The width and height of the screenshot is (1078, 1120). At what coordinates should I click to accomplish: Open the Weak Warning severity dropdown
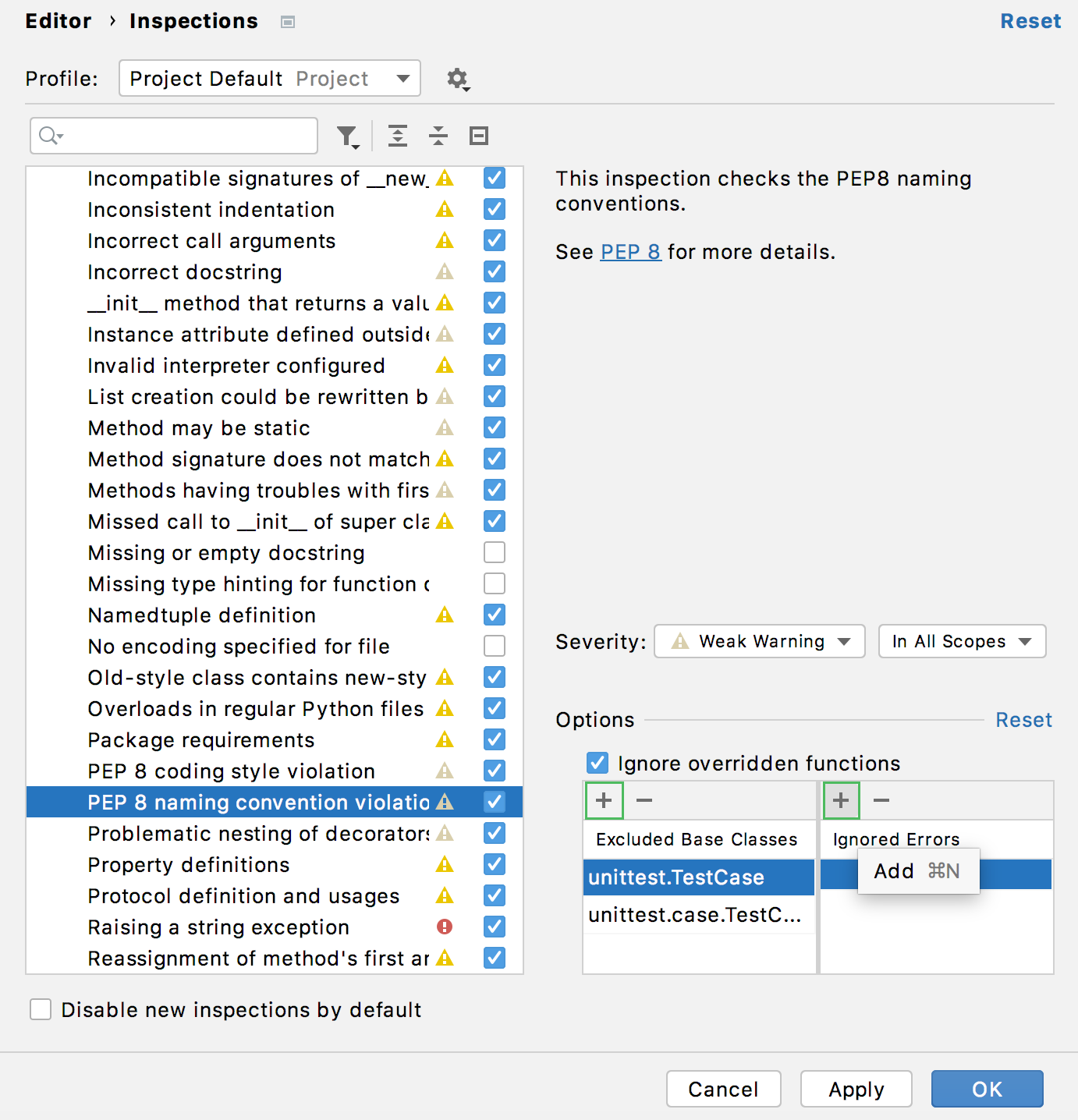pos(759,642)
